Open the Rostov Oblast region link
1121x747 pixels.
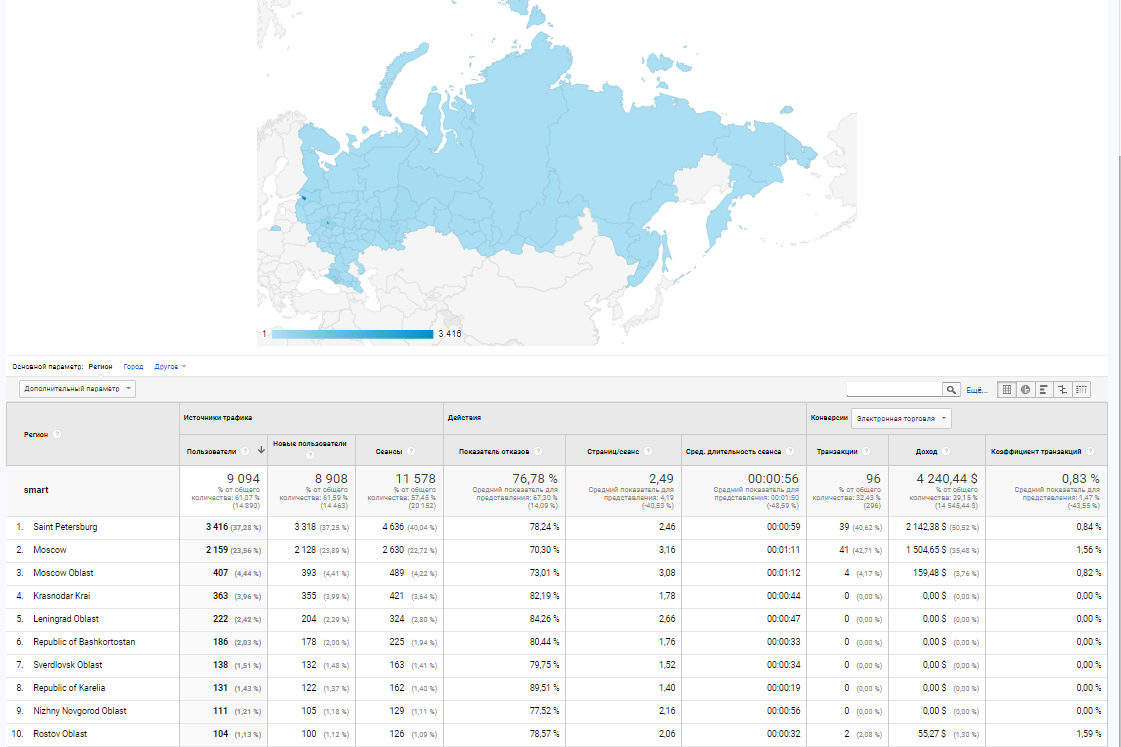pos(60,733)
